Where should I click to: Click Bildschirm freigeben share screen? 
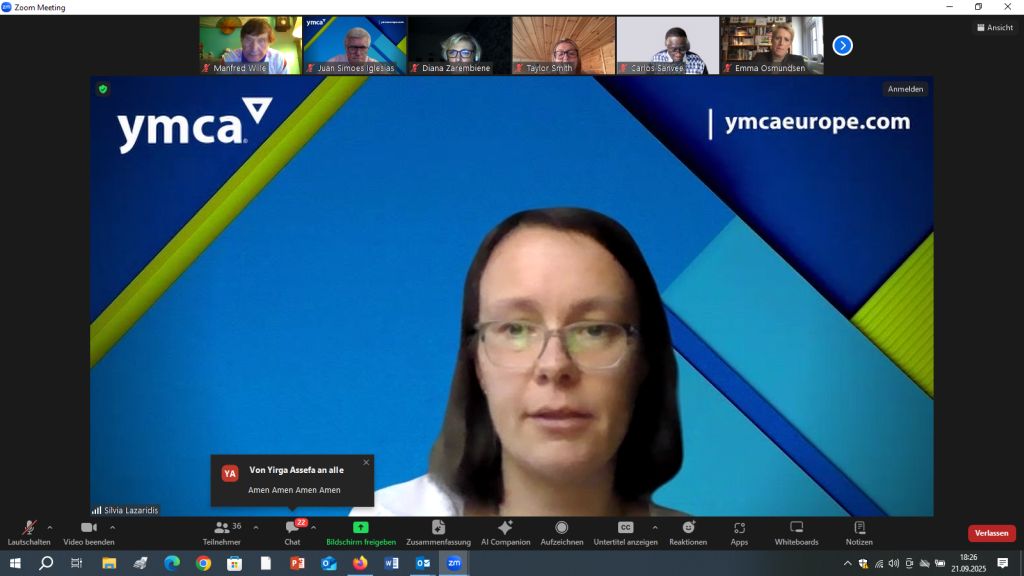pyautogui.click(x=360, y=533)
